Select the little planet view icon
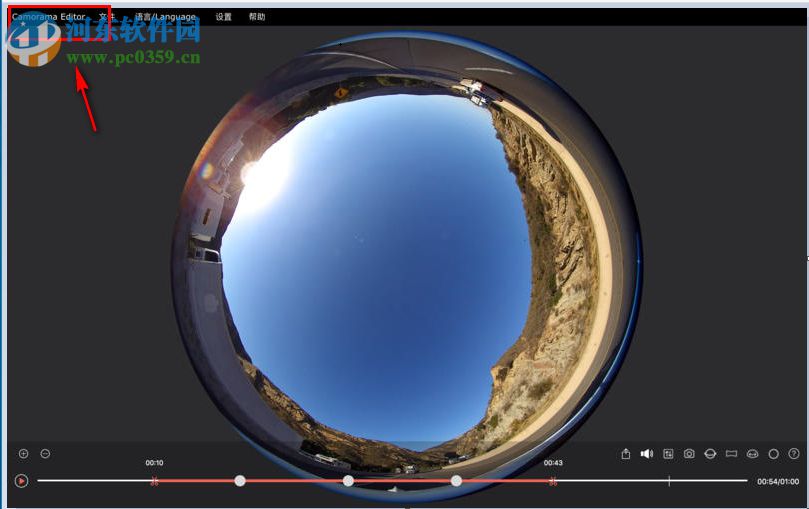This screenshot has width=809, height=509. click(710, 454)
